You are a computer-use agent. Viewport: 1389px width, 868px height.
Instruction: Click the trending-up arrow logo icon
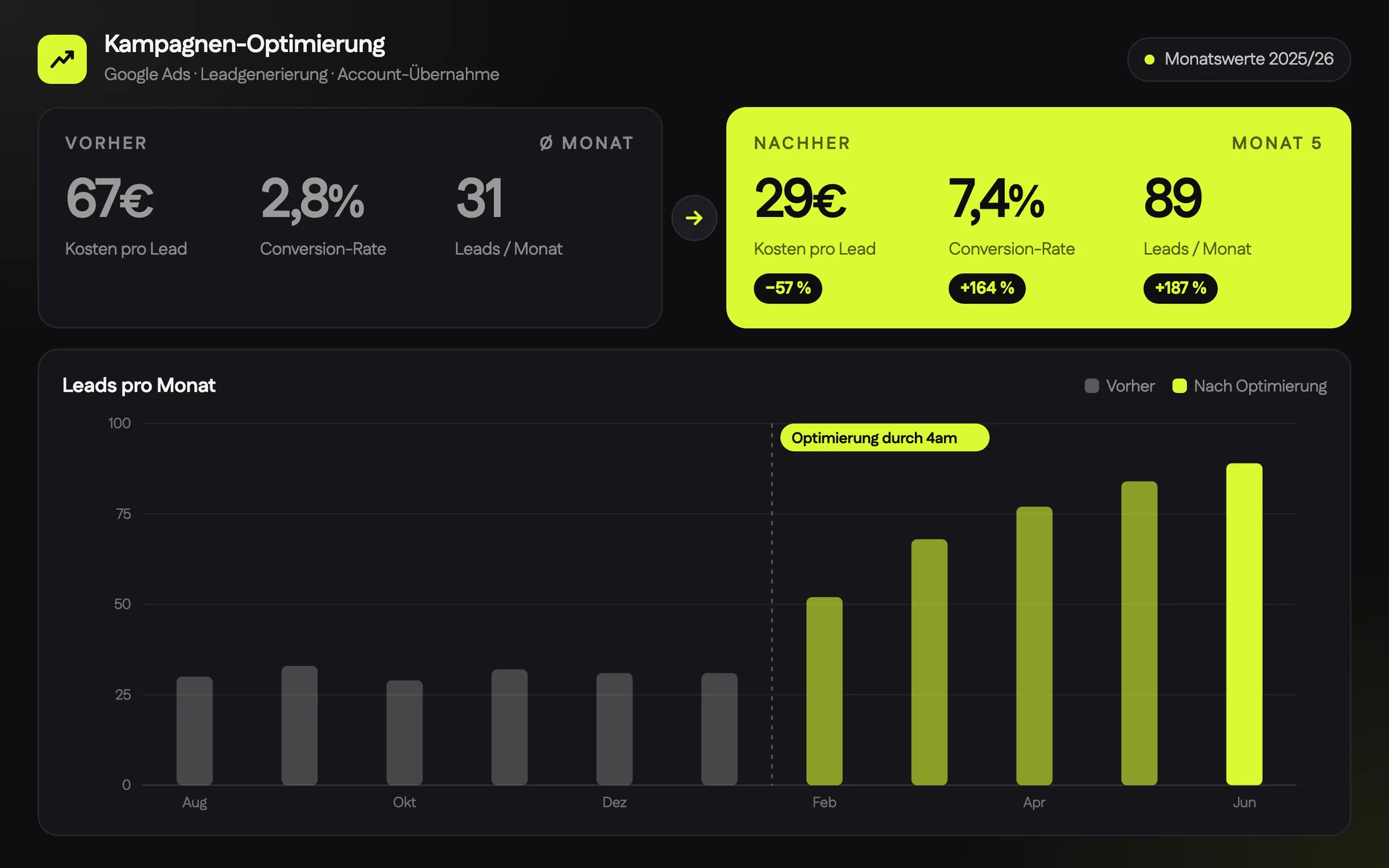click(62, 59)
